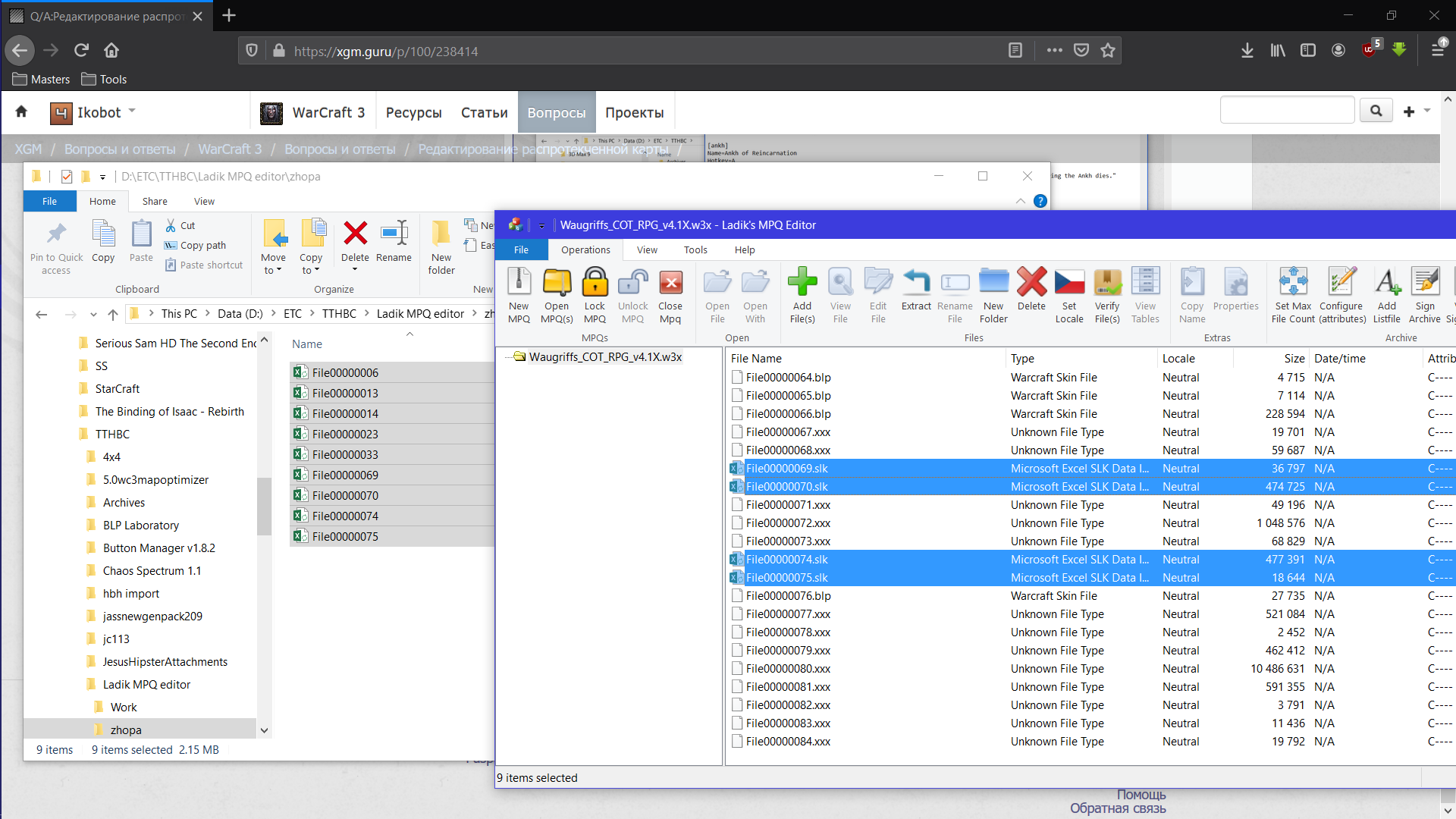Click Проекты site menu item
1456x819 pixels.
click(635, 112)
